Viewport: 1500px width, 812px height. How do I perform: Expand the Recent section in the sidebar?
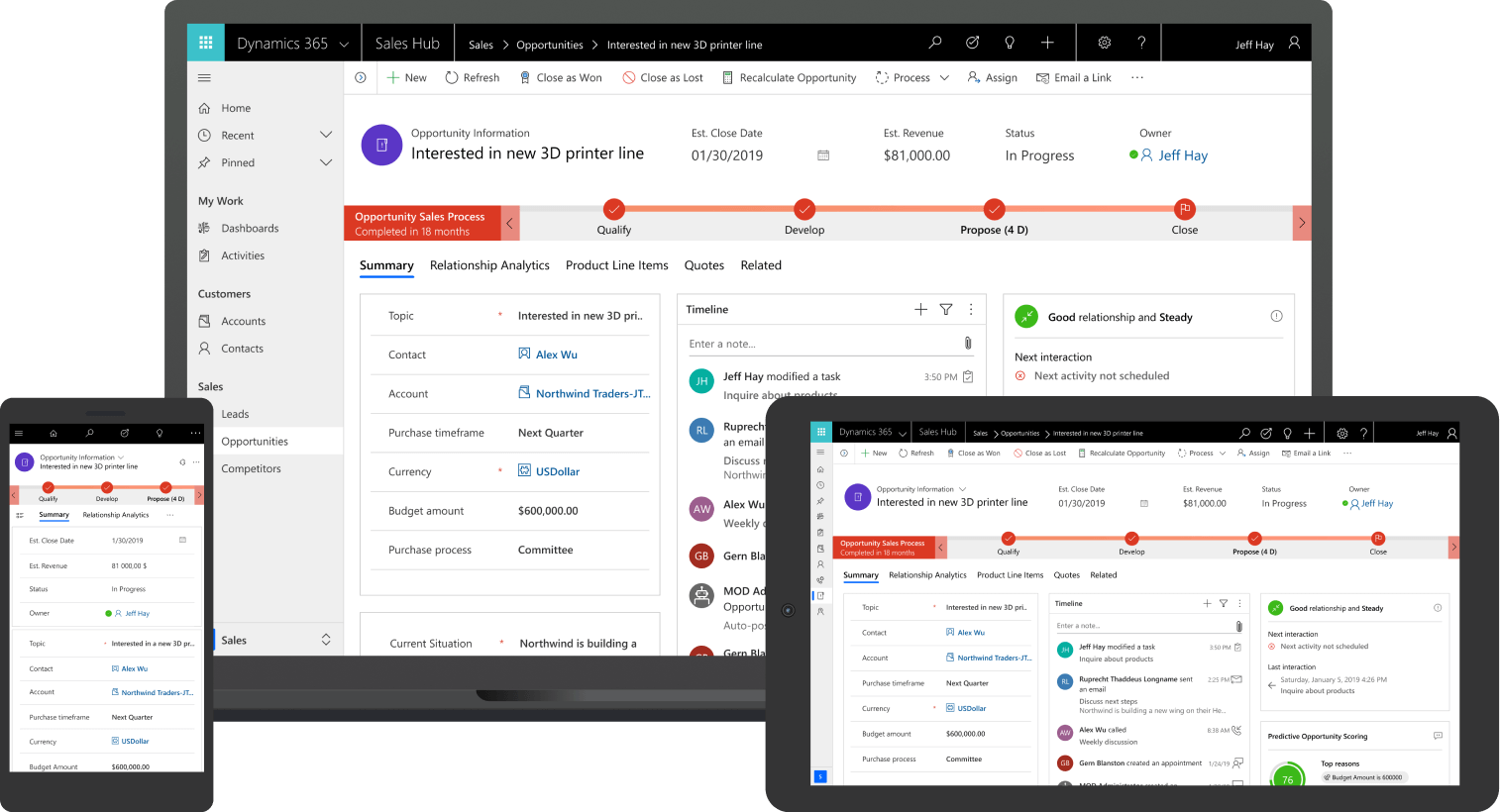326,135
